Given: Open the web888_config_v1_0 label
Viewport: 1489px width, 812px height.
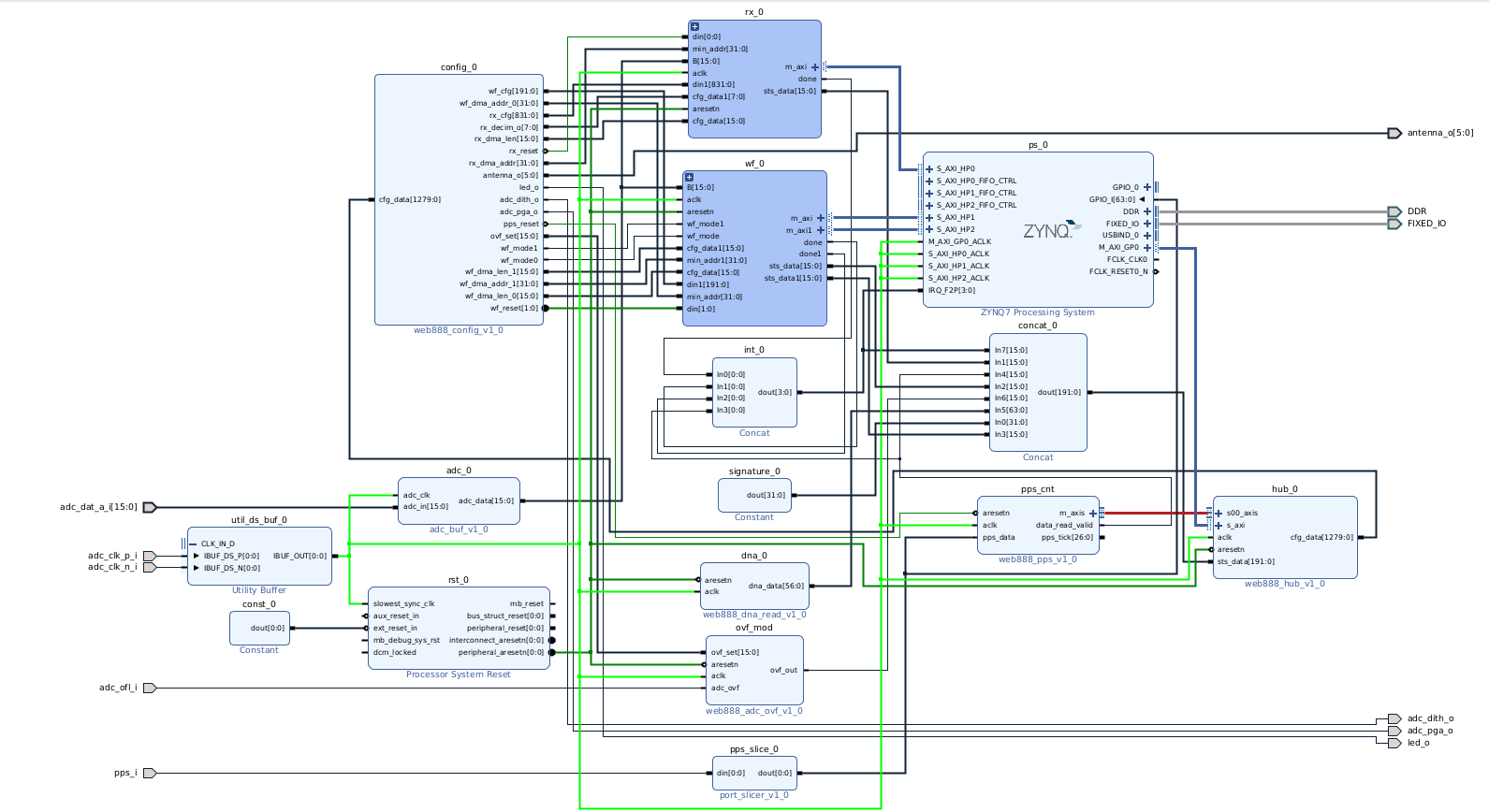Looking at the screenshot, I should [459, 330].
